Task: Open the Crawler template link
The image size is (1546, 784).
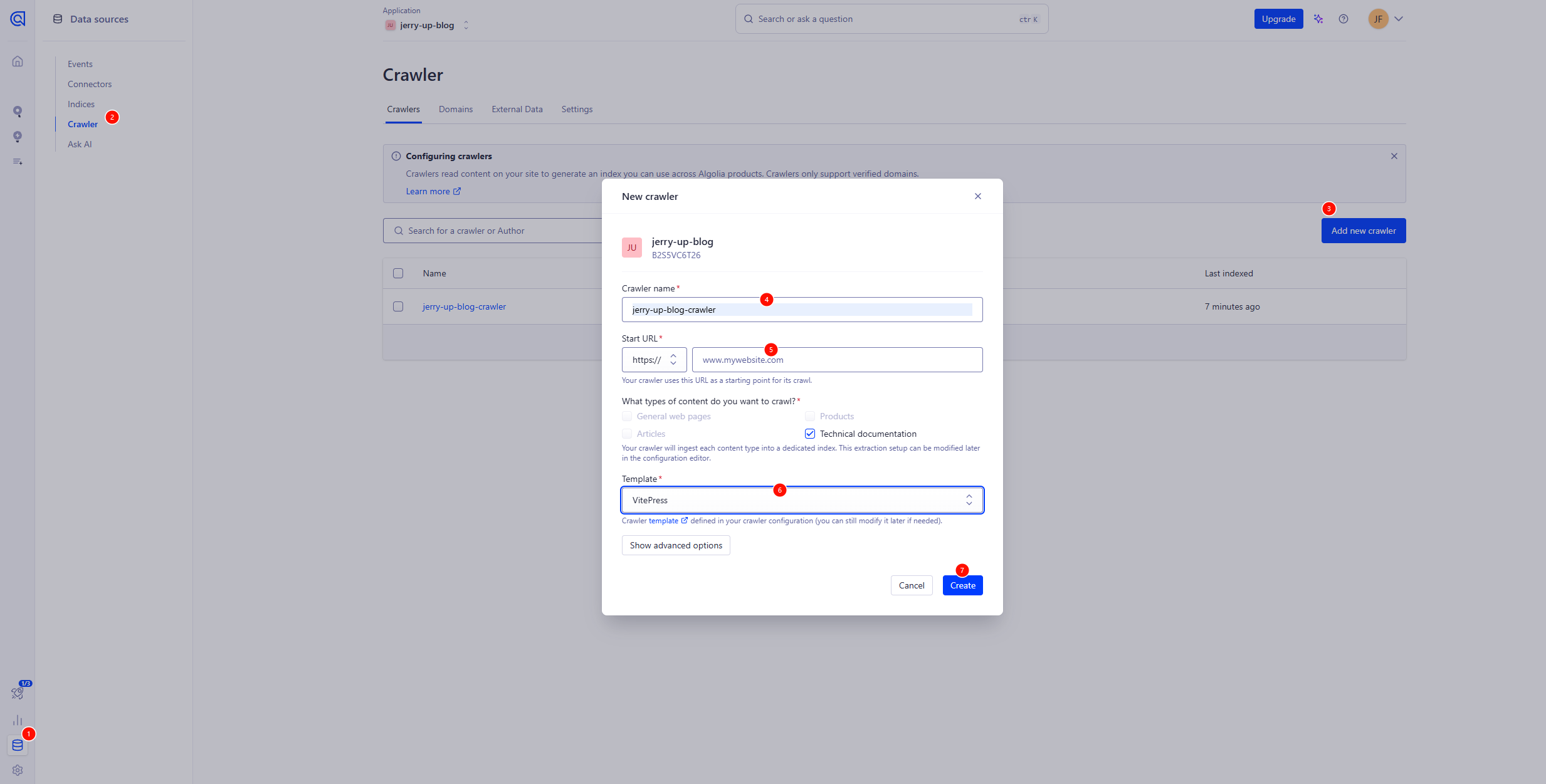Action: (668, 521)
